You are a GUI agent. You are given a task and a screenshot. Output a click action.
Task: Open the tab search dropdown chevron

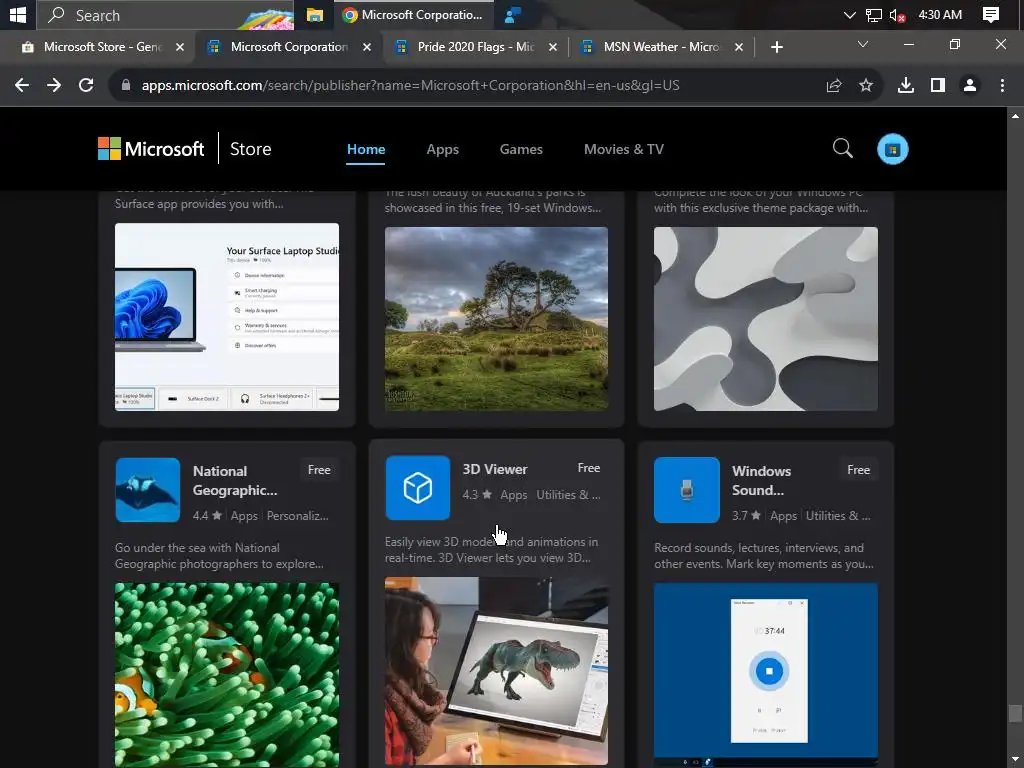(x=862, y=44)
